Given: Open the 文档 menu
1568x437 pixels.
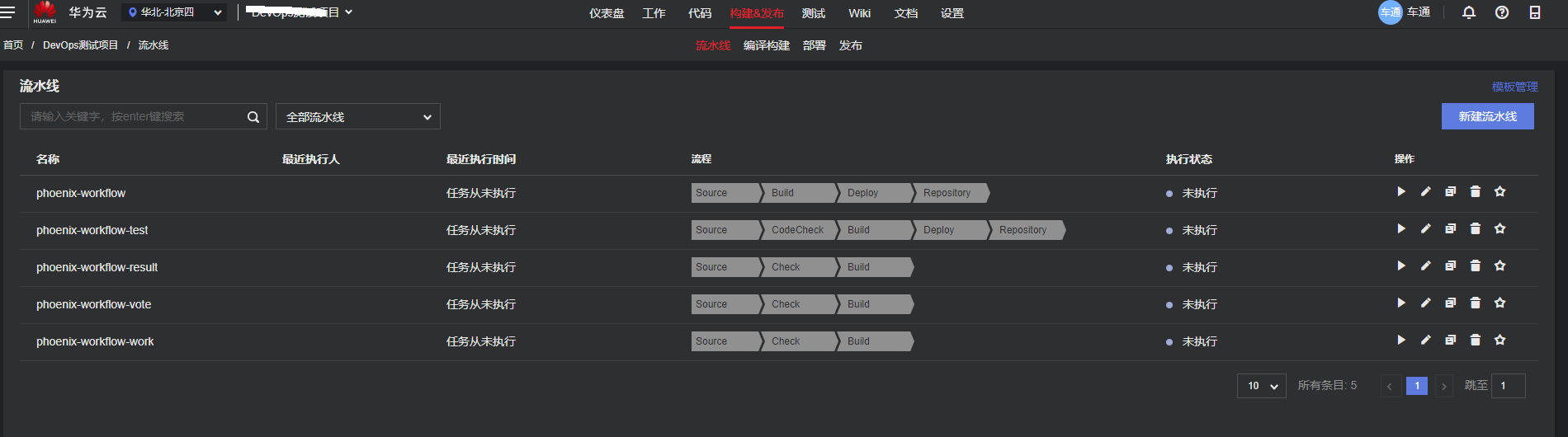Looking at the screenshot, I should 906,13.
